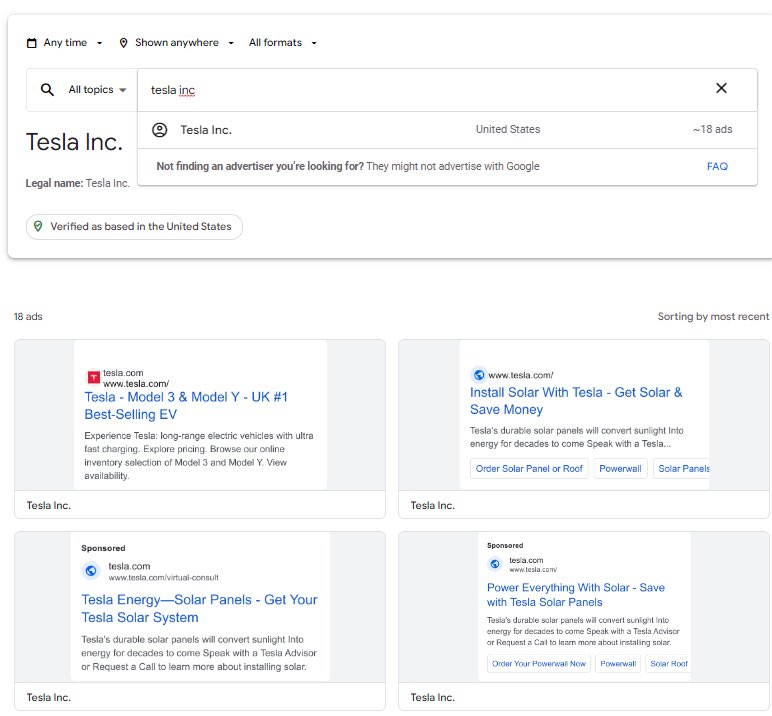Open the All formats dropdown
The image size is (772, 716).
[x=283, y=43]
